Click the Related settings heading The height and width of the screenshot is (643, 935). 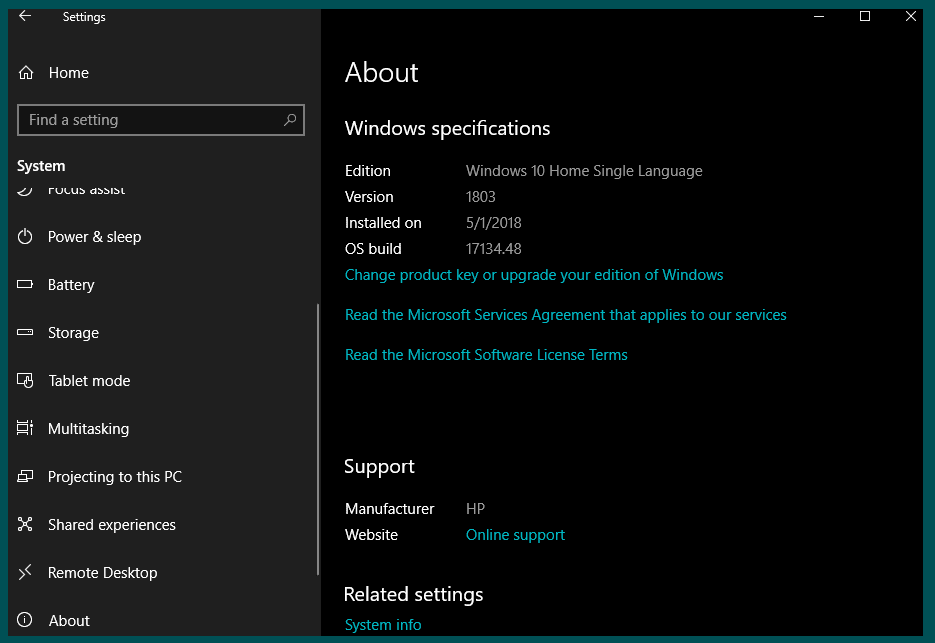[x=413, y=595]
